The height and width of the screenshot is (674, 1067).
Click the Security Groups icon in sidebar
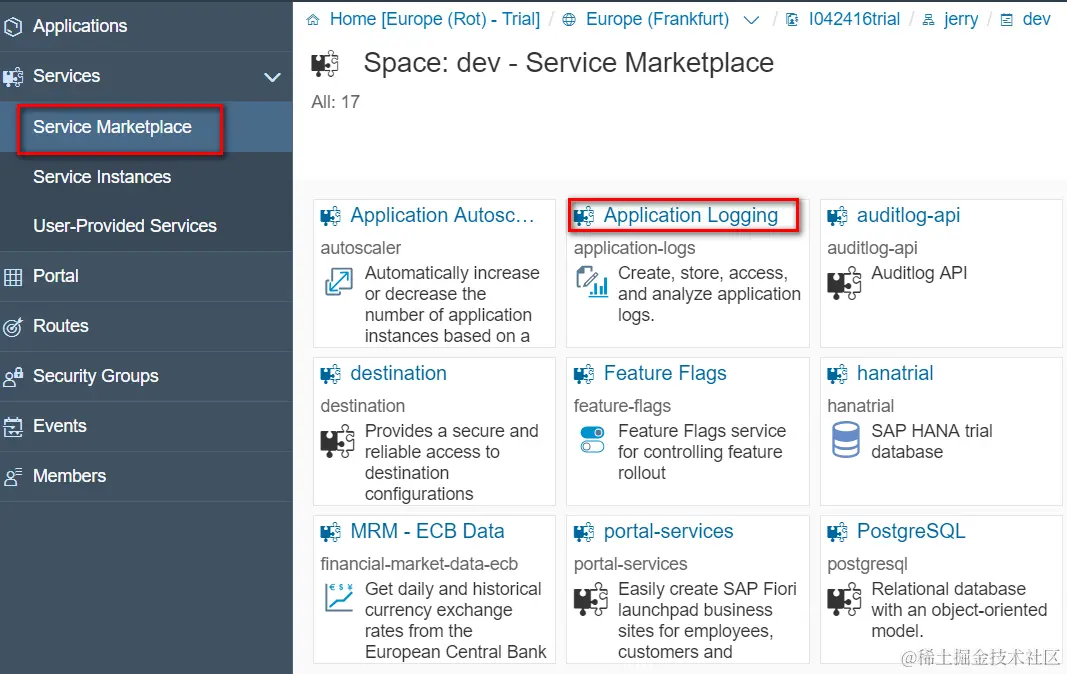click(12, 376)
